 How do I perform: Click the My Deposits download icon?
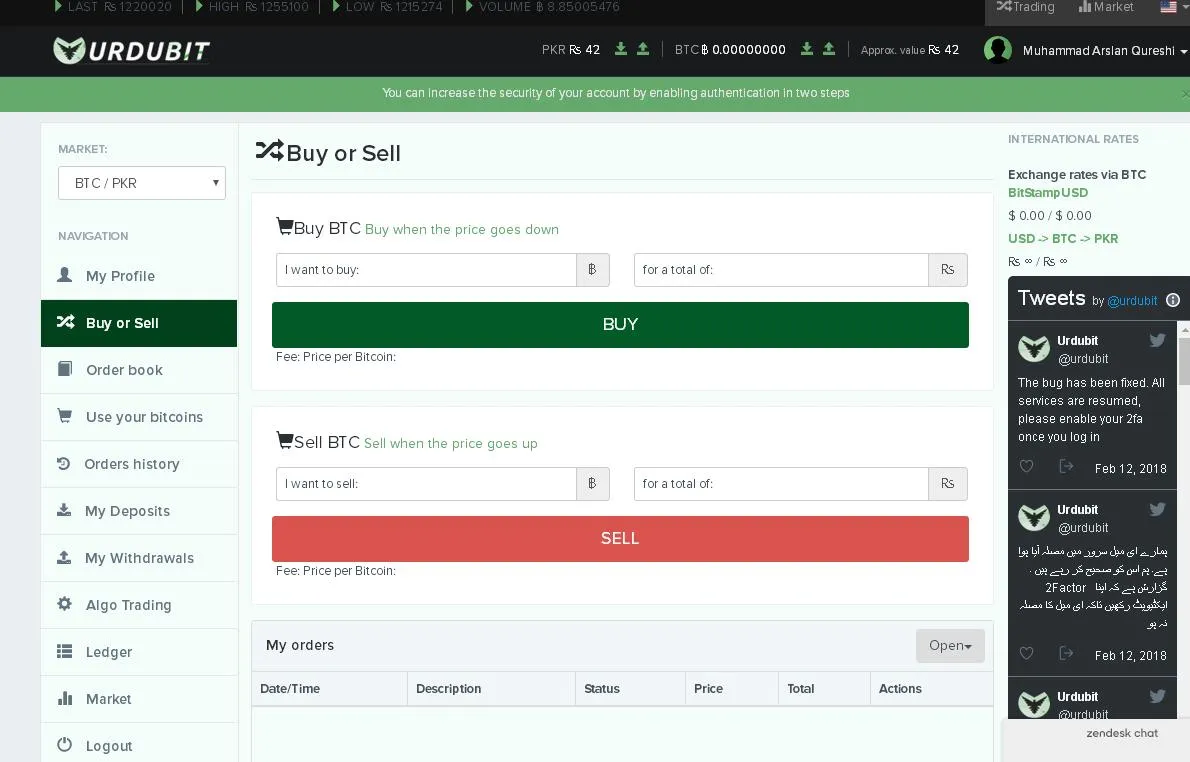coord(64,509)
